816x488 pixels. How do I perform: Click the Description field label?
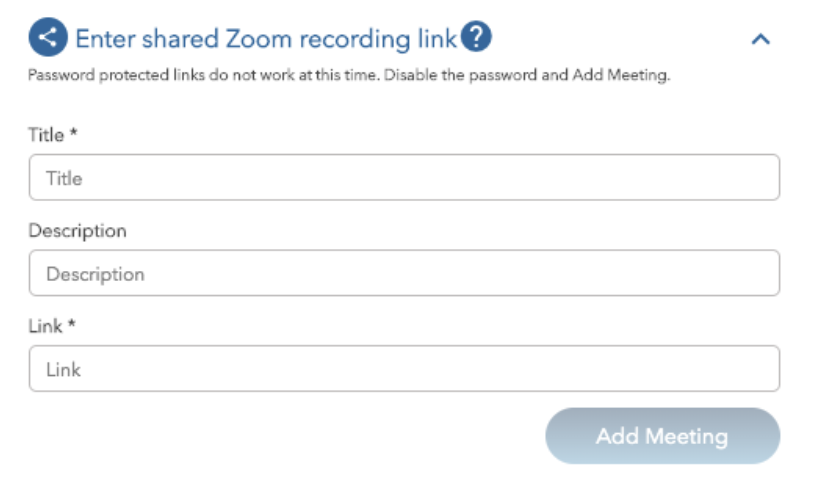coord(78,230)
